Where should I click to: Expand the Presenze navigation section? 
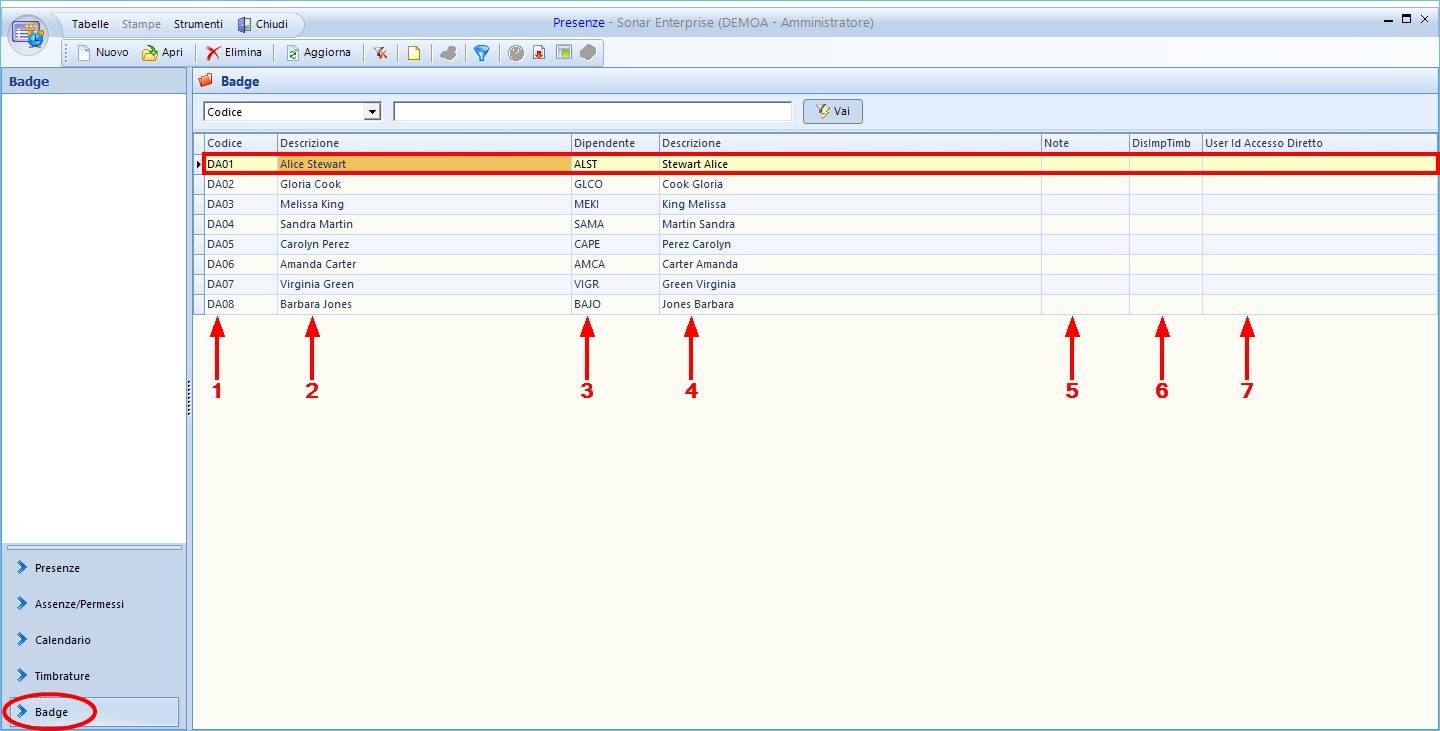pyautogui.click(x=57, y=568)
